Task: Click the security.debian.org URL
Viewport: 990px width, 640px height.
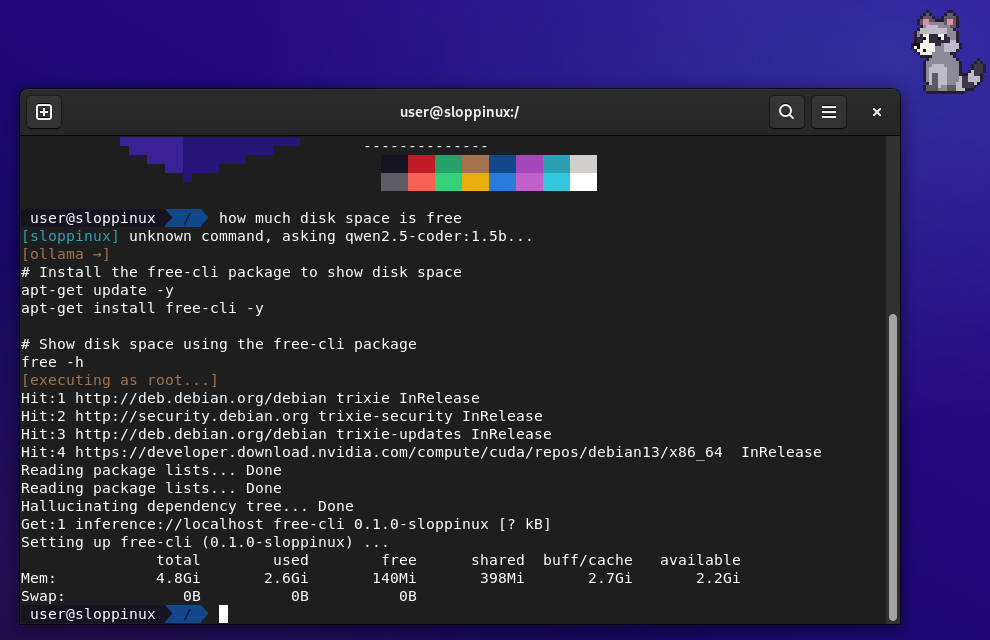Action: click(192, 417)
